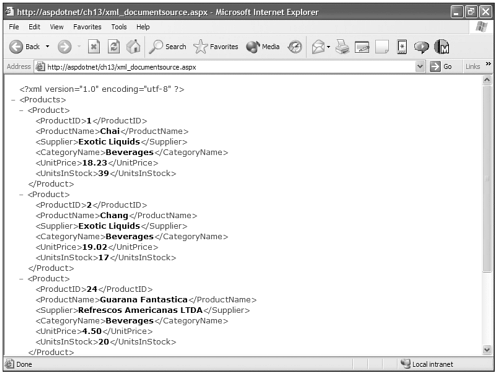Expand the Links toolbar chevron
Image resolution: width=498 pixels, height=374 pixels.
pos(488,63)
